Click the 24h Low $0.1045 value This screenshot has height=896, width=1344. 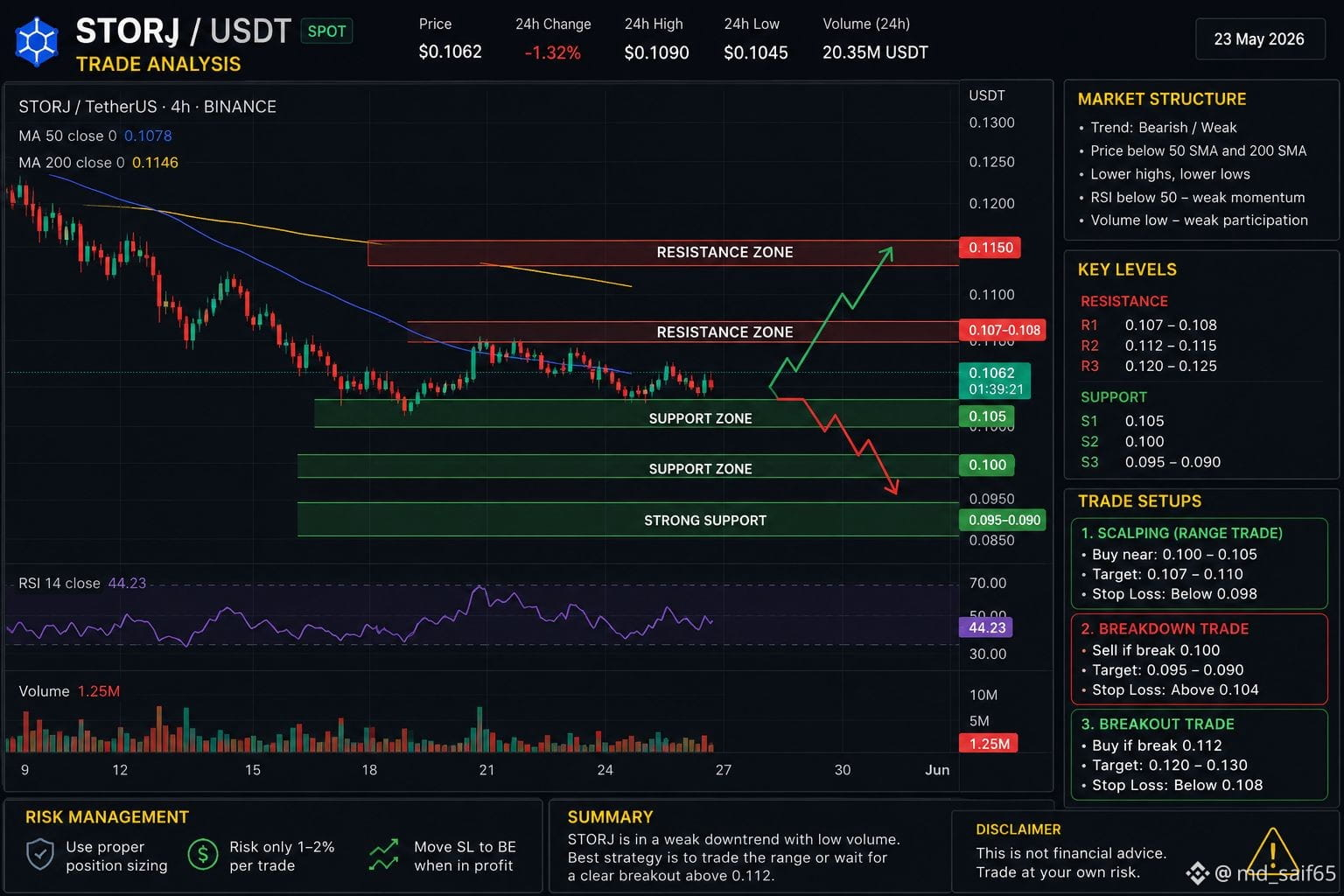(756, 52)
